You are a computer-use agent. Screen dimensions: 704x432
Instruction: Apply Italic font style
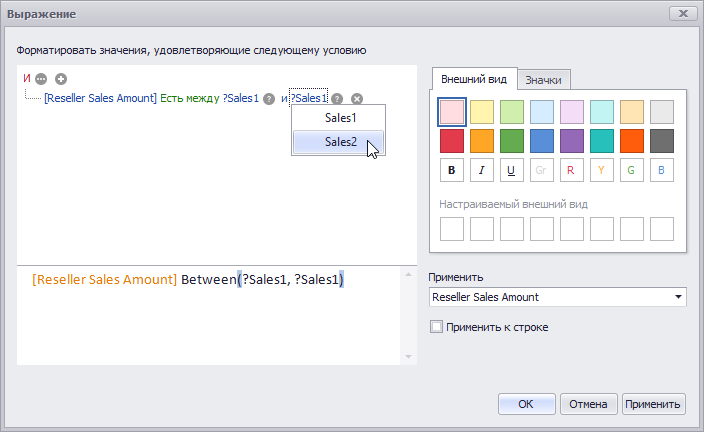(482, 170)
